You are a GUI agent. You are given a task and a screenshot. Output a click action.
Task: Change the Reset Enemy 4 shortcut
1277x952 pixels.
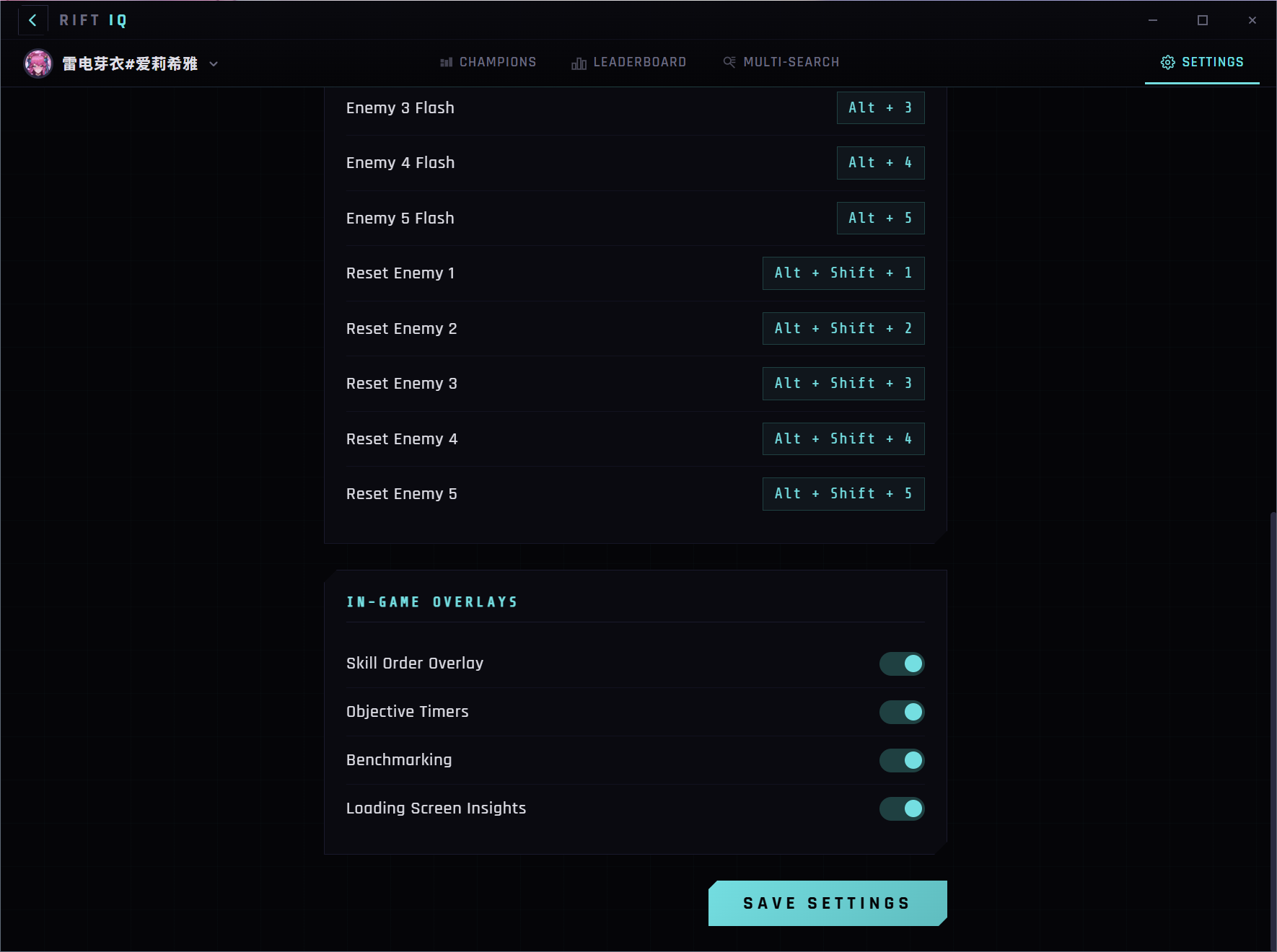coord(843,438)
